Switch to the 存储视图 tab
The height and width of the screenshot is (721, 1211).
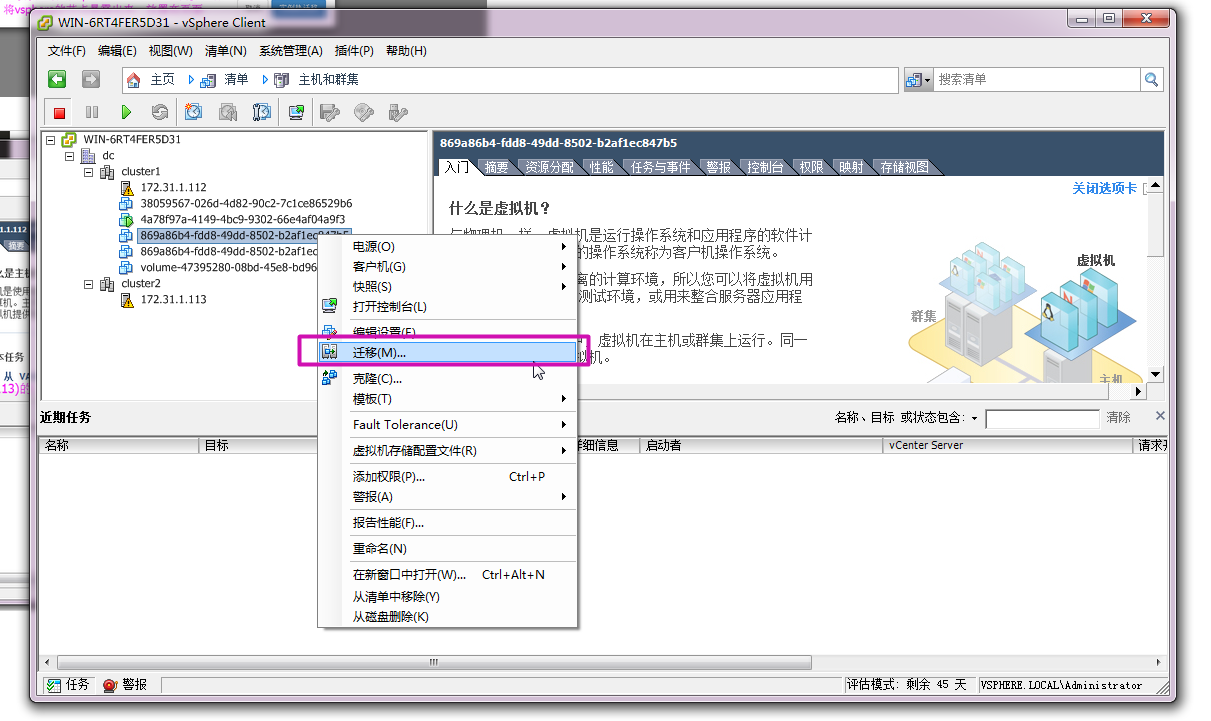pyautogui.click(x=904, y=167)
